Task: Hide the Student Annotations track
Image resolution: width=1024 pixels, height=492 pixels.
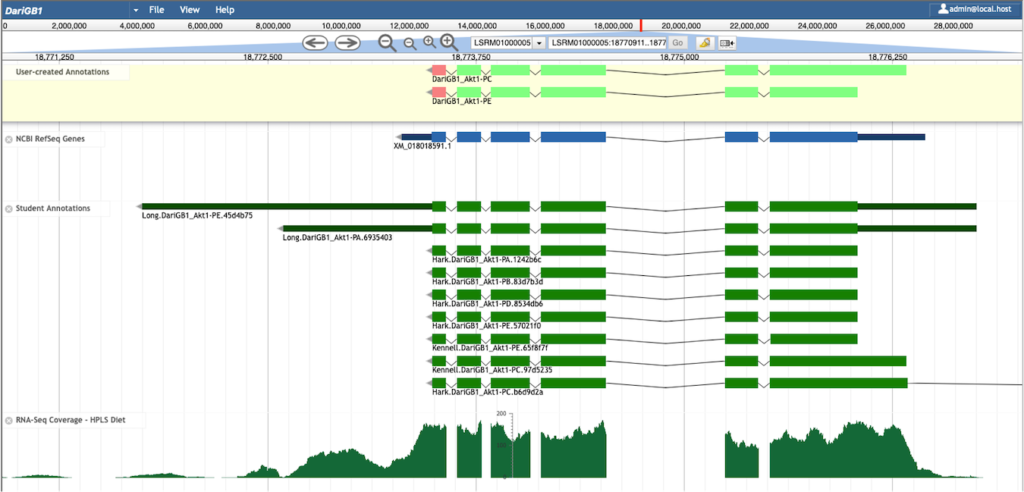Action: coord(9,208)
